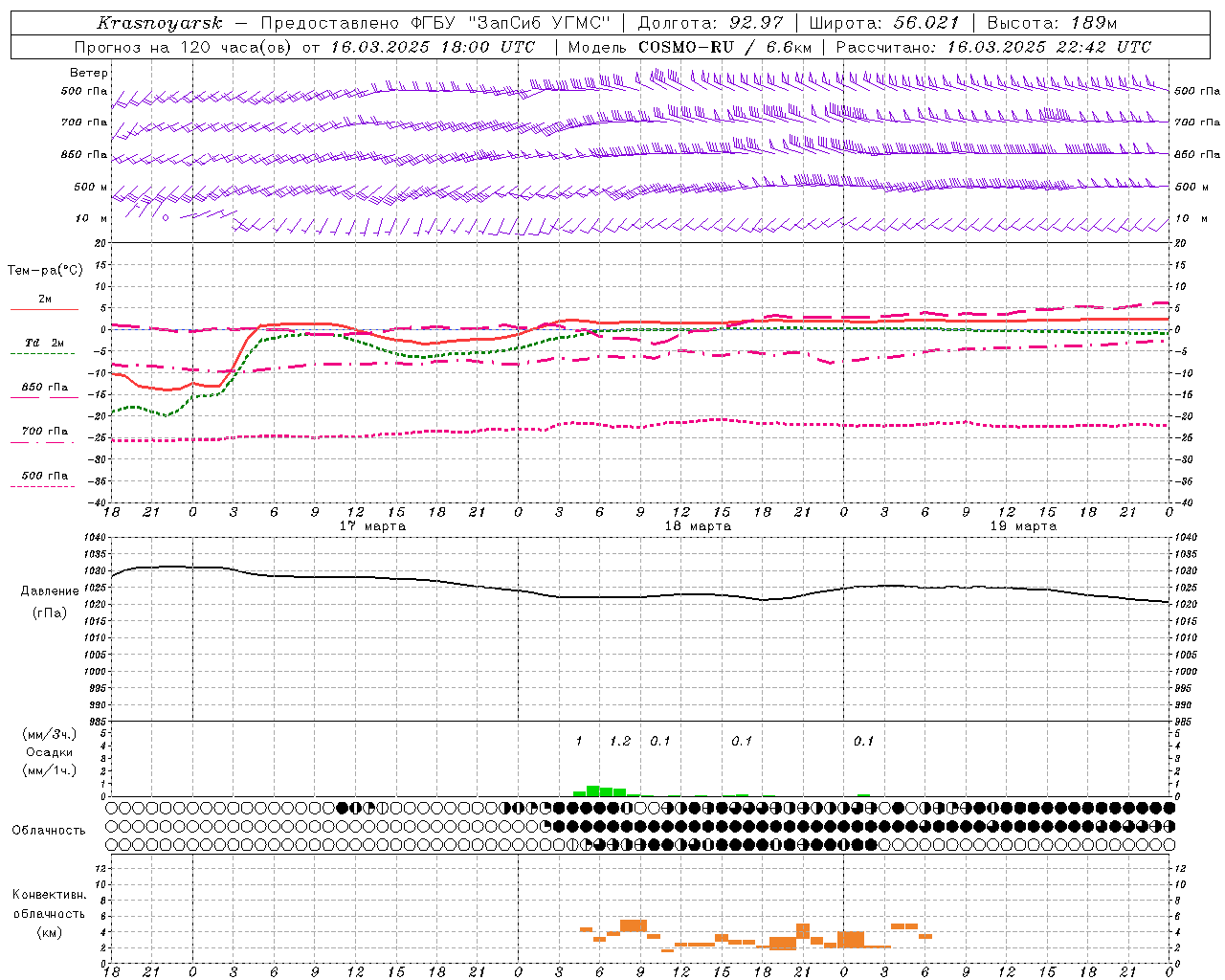Click the '700 гПа' entry in temperature legend
Screen dimensions: 1225x980
45,432
